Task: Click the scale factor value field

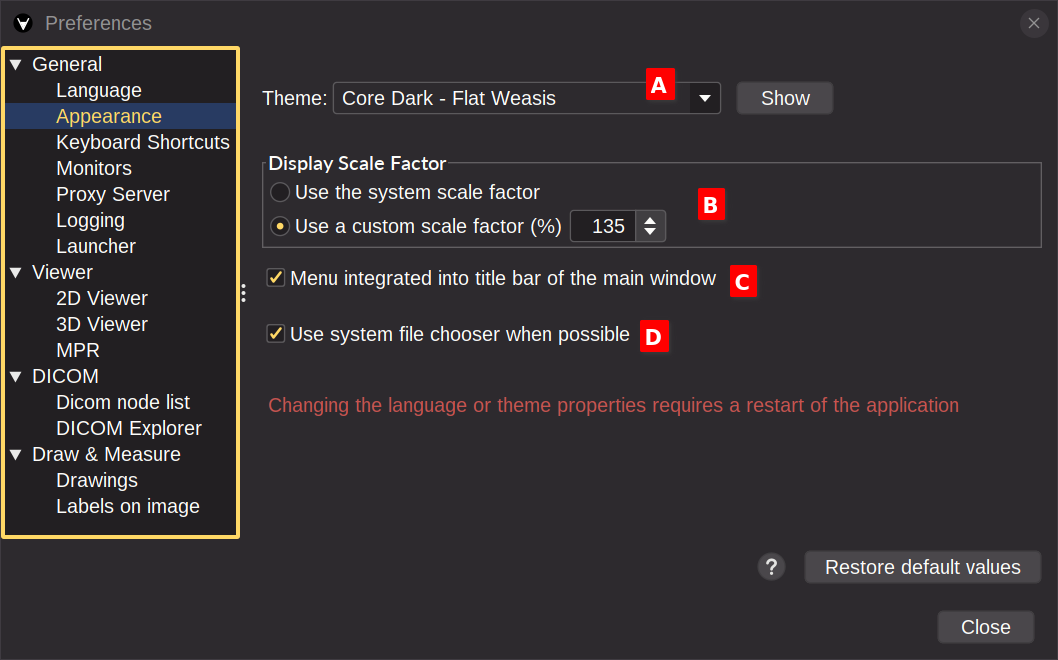Action: click(x=604, y=226)
